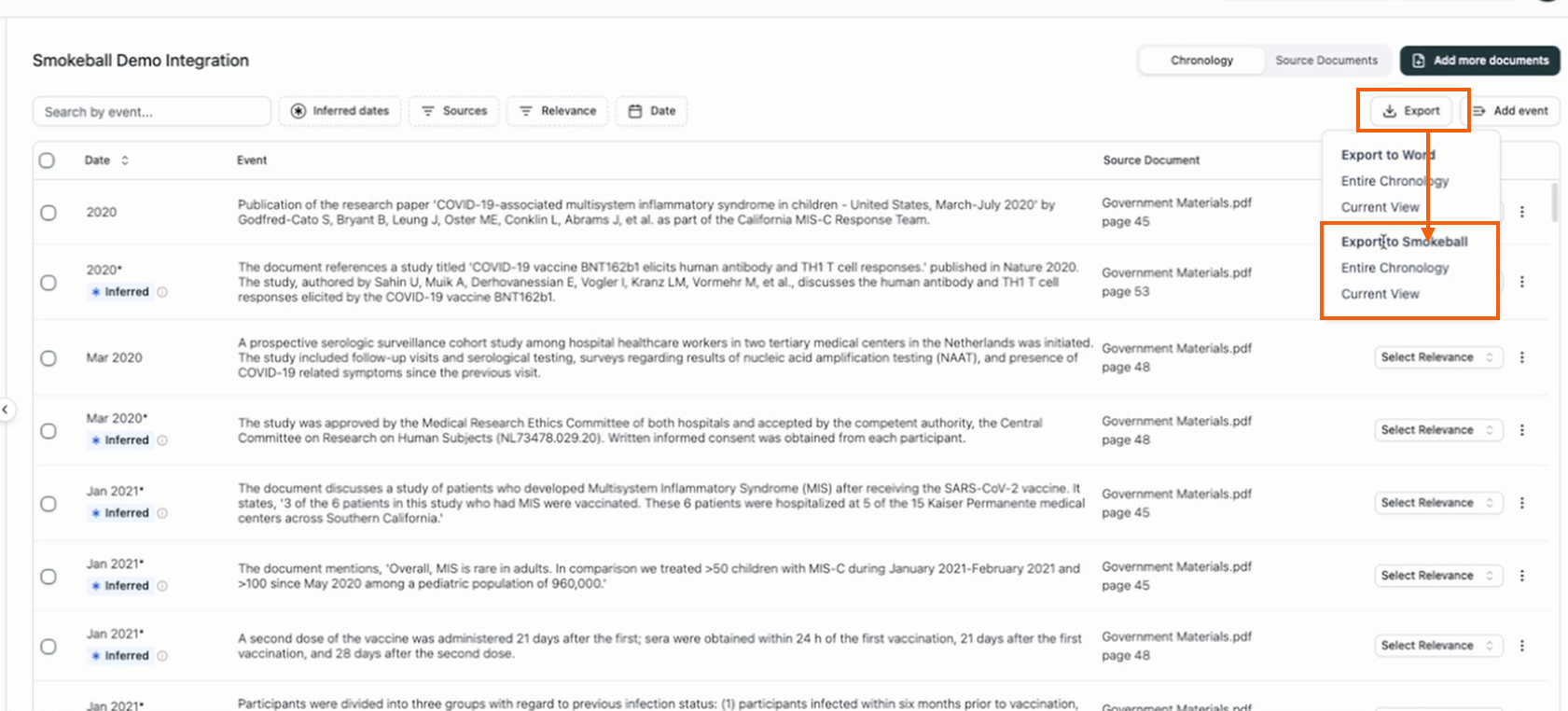Click Add more documents button
The width and height of the screenshot is (1568, 711).
(x=1480, y=61)
